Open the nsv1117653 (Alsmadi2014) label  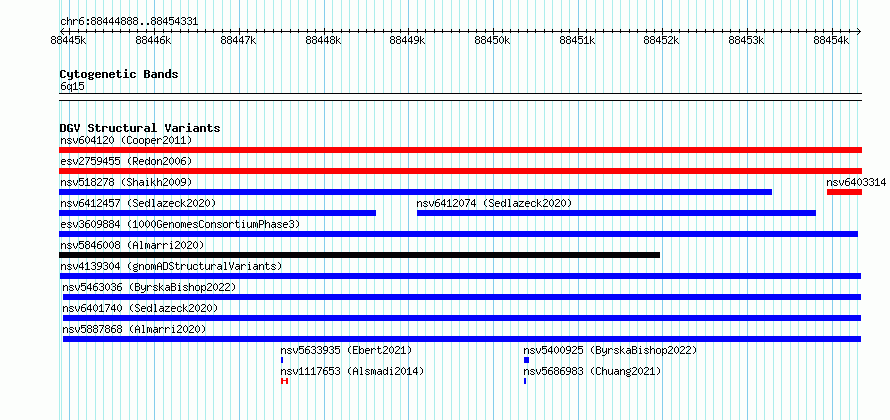(352, 371)
